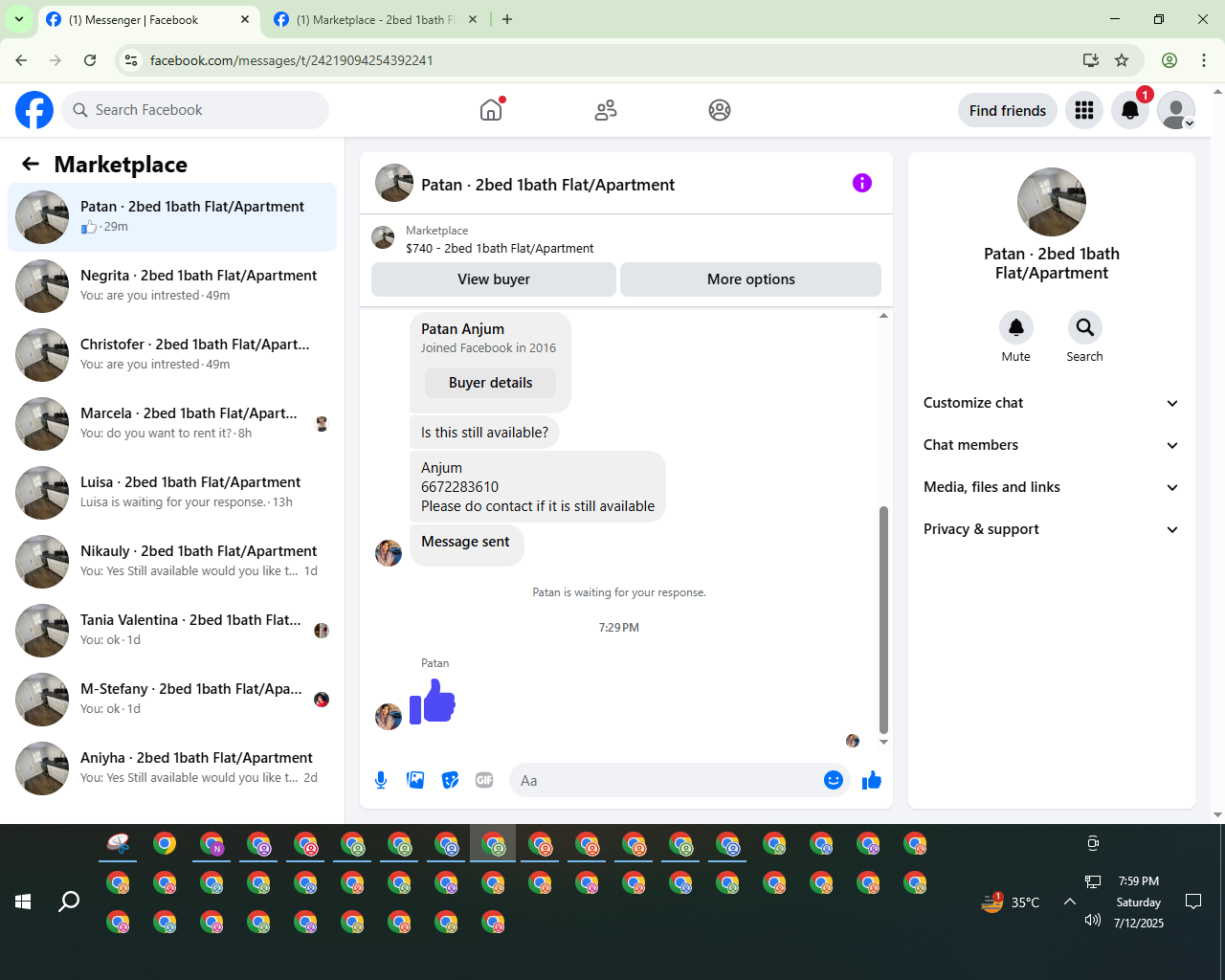Open Marcela conversation
1225x980 pixels.
coord(172,423)
